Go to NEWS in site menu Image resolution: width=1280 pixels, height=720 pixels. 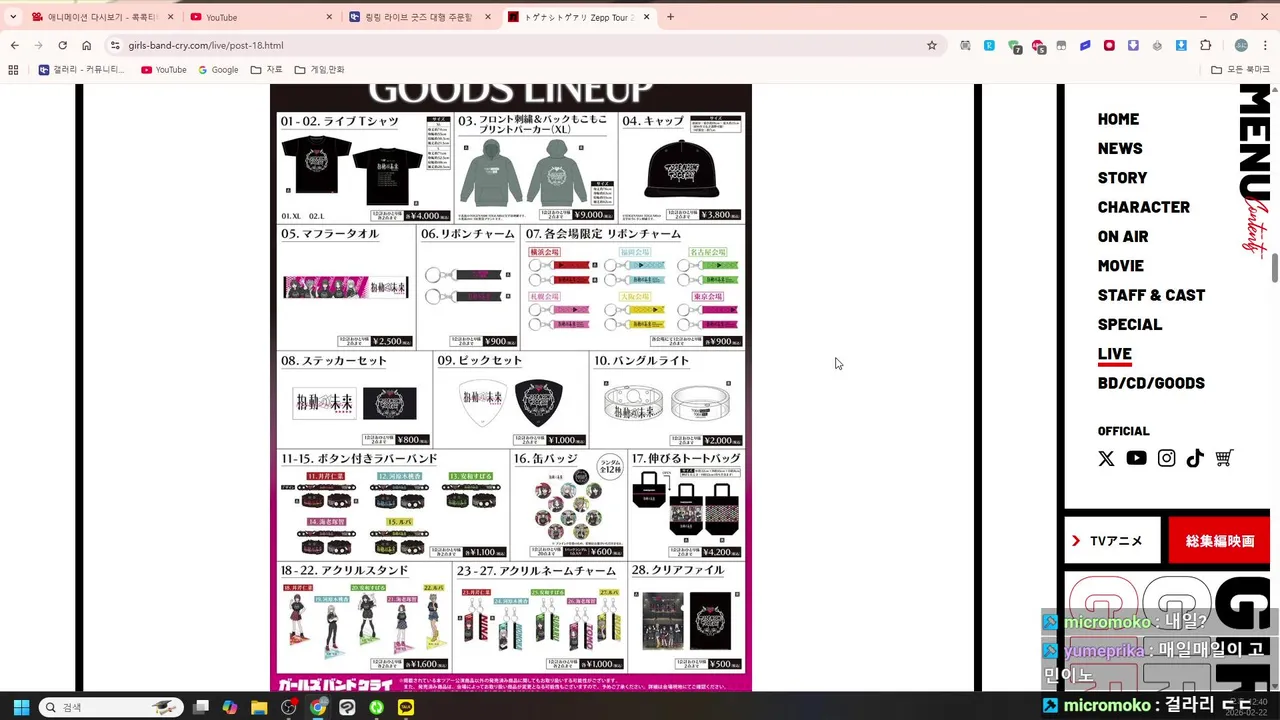pyautogui.click(x=1120, y=148)
